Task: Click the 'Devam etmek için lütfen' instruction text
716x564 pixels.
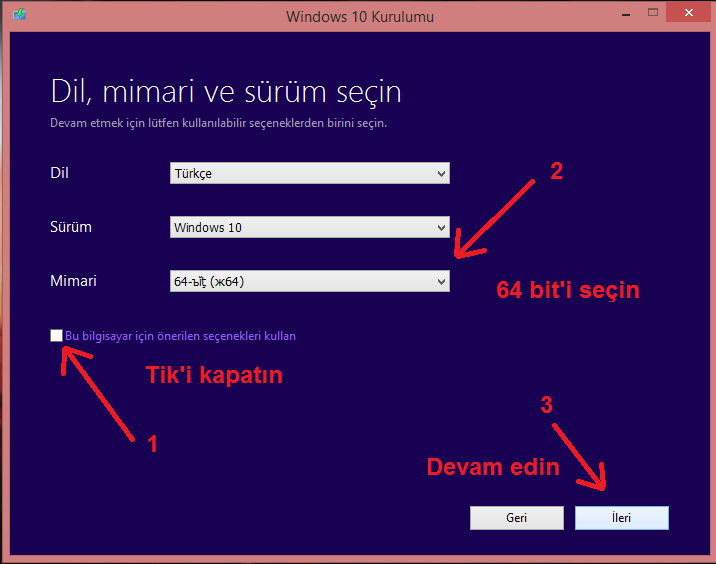Action: click(218, 123)
